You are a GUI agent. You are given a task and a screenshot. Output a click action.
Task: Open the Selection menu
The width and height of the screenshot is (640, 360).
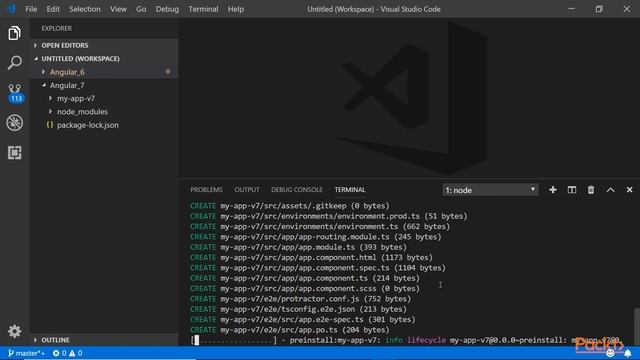84,9
